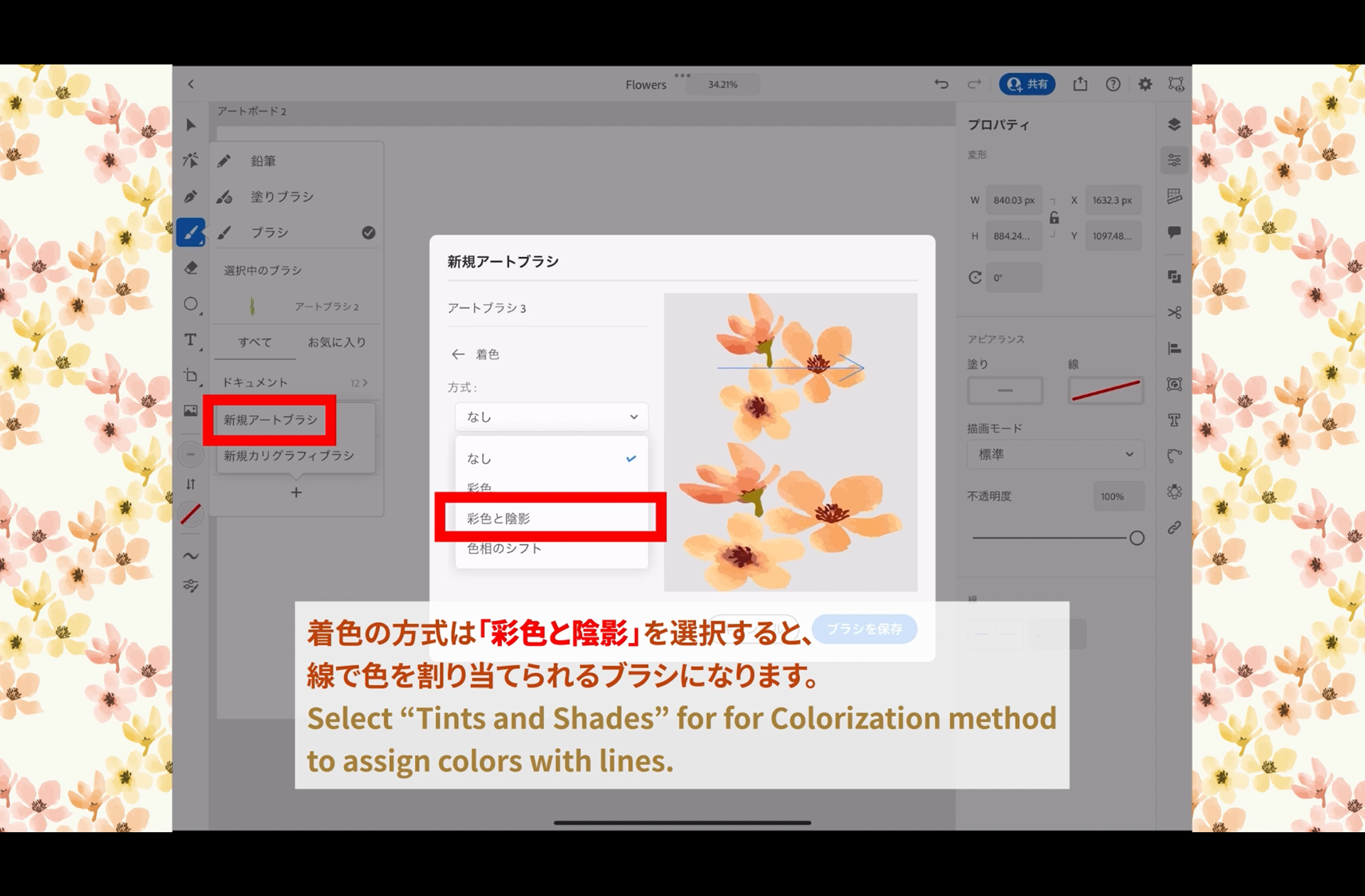Select the Eraser tool

click(x=191, y=269)
